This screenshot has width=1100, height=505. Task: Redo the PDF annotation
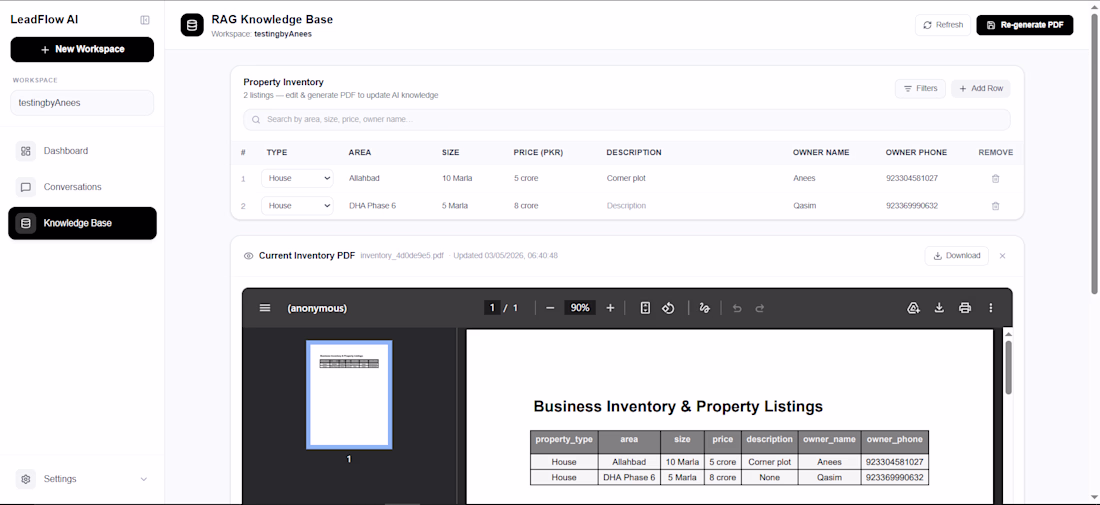tap(760, 308)
